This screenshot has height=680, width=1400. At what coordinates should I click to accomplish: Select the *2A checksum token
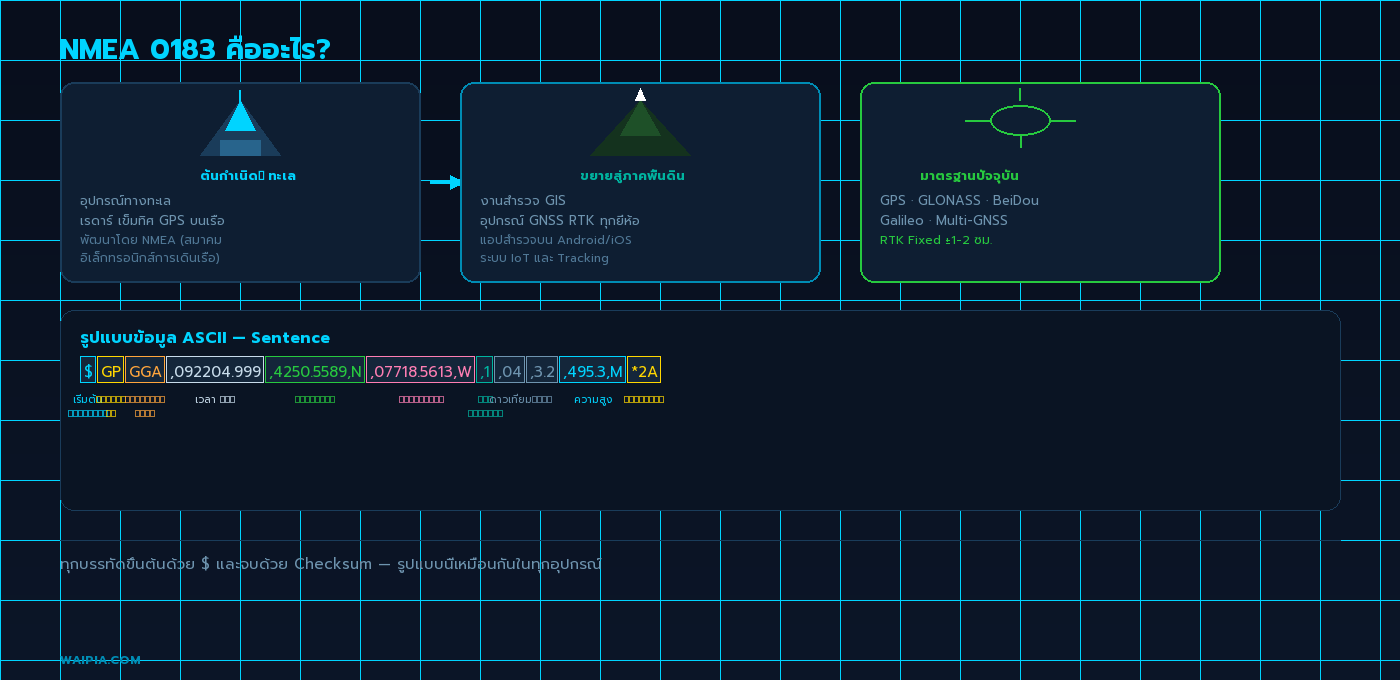pos(644,371)
